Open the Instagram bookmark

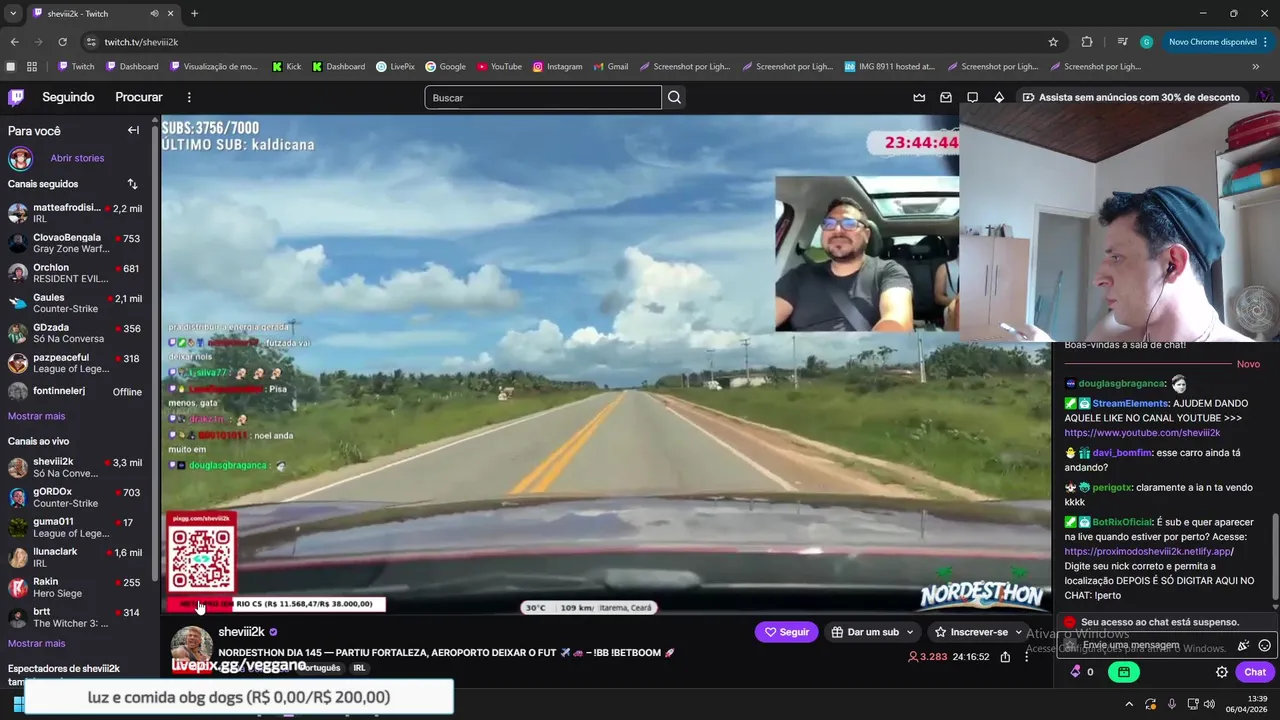pyautogui.click(x=557, y=67)
